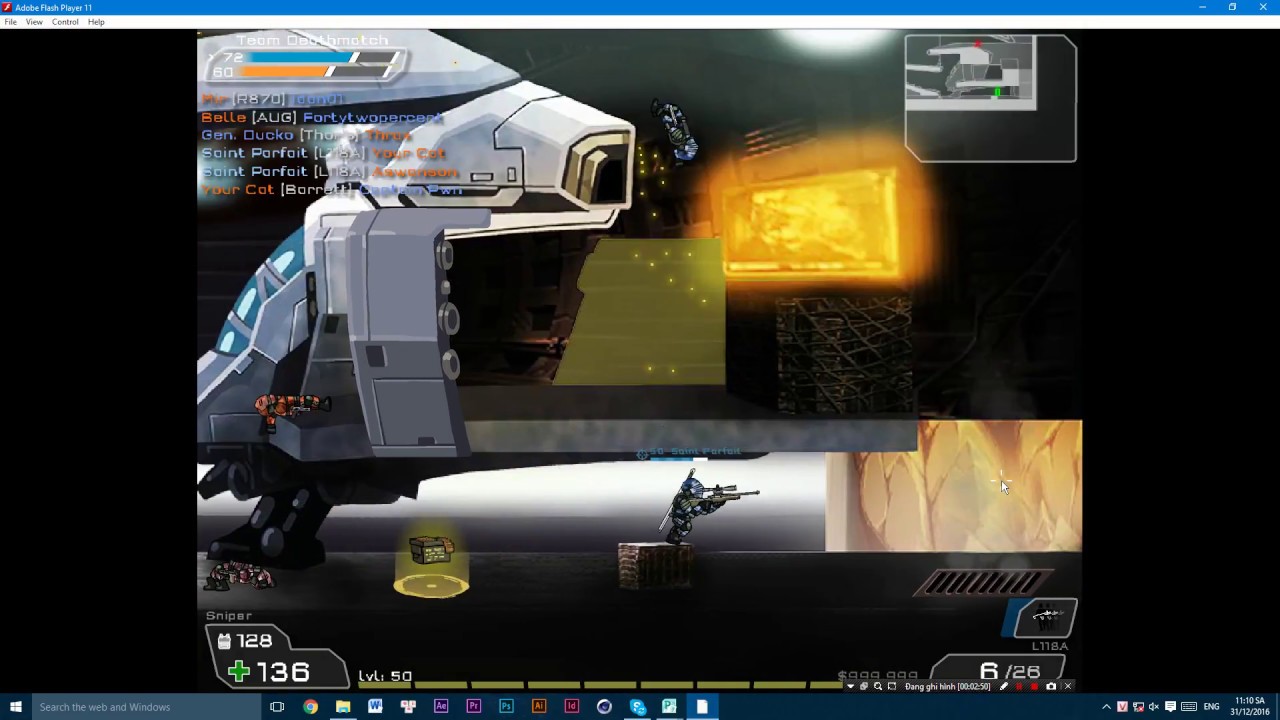Open File Explorer from the taskbar
The height and width of the screenshot is (720, 1280).
point(343,707)
